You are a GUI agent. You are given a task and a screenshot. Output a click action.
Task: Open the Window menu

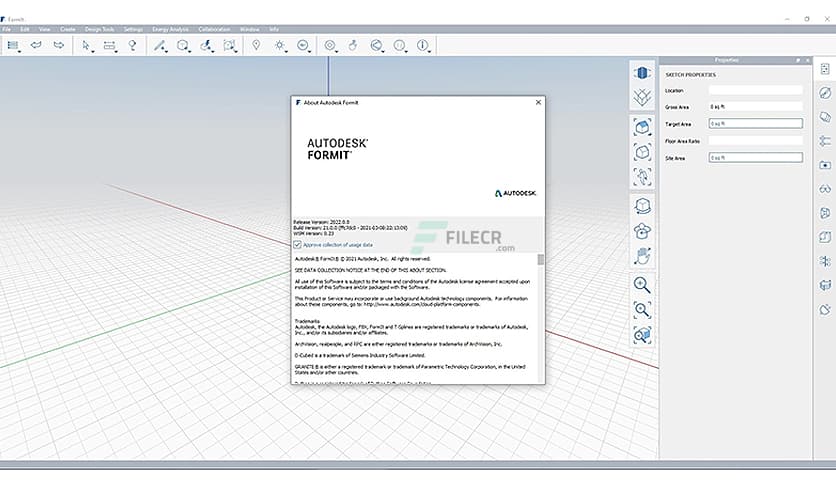point(250,29)
